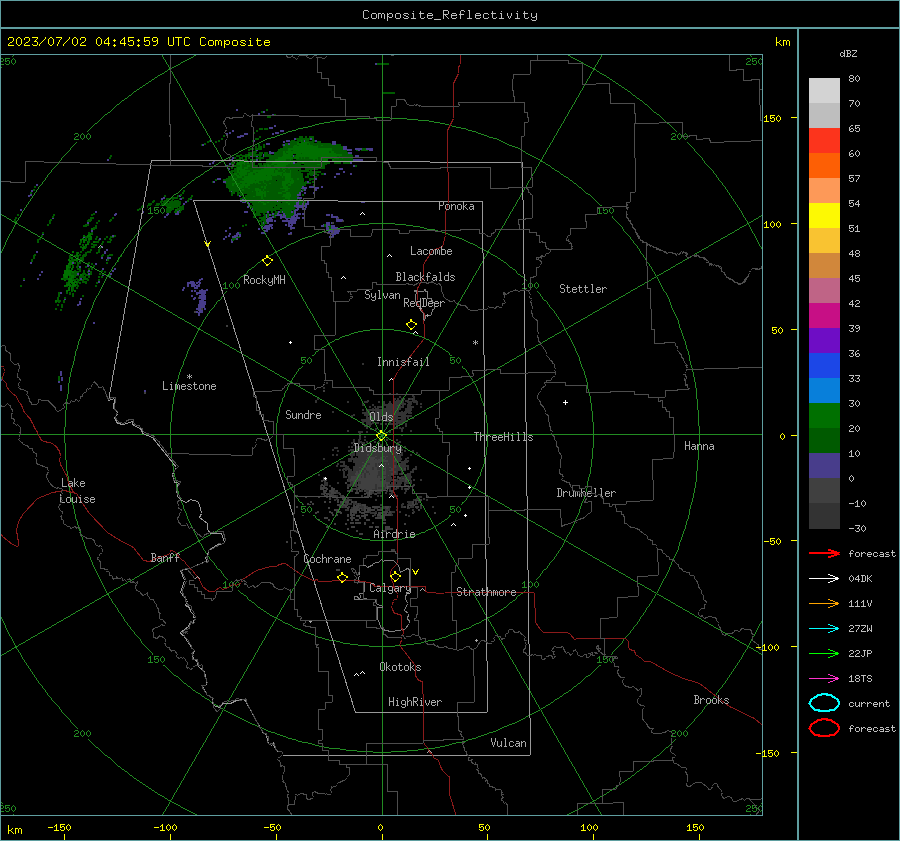This screenshot has height=841, width=900.
Task: Select the cyan 27ZW arrow legend icon
Action: 824,629
